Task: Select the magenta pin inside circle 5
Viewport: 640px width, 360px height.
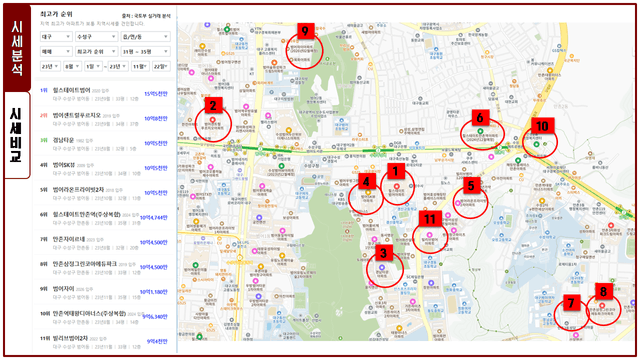Action: tap(458, 203)
